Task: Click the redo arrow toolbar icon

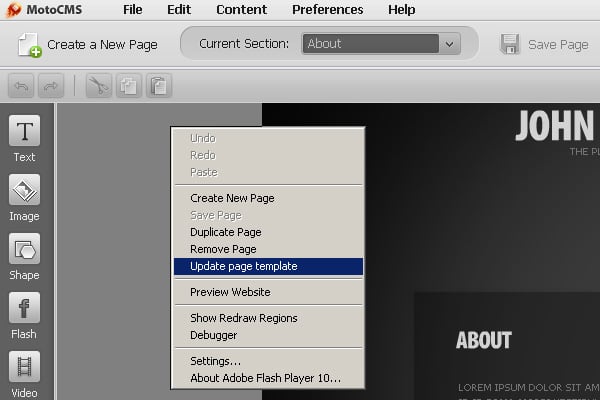Action: tap(49, 86)
